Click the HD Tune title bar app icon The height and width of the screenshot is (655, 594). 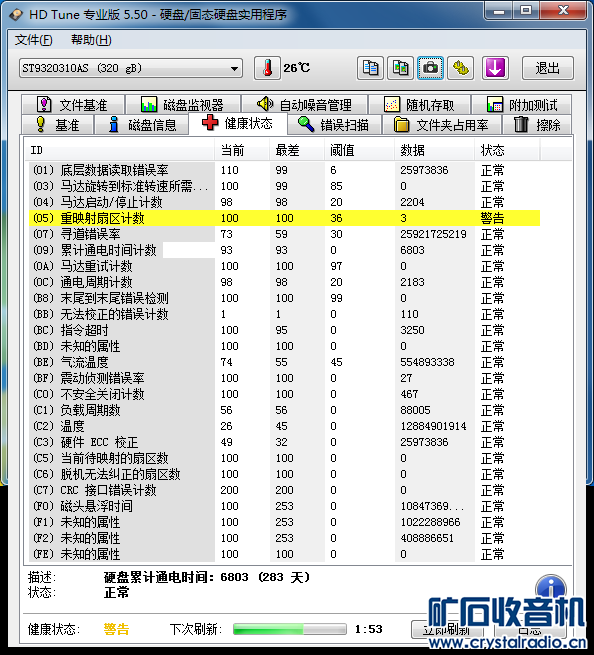point(16,15)
